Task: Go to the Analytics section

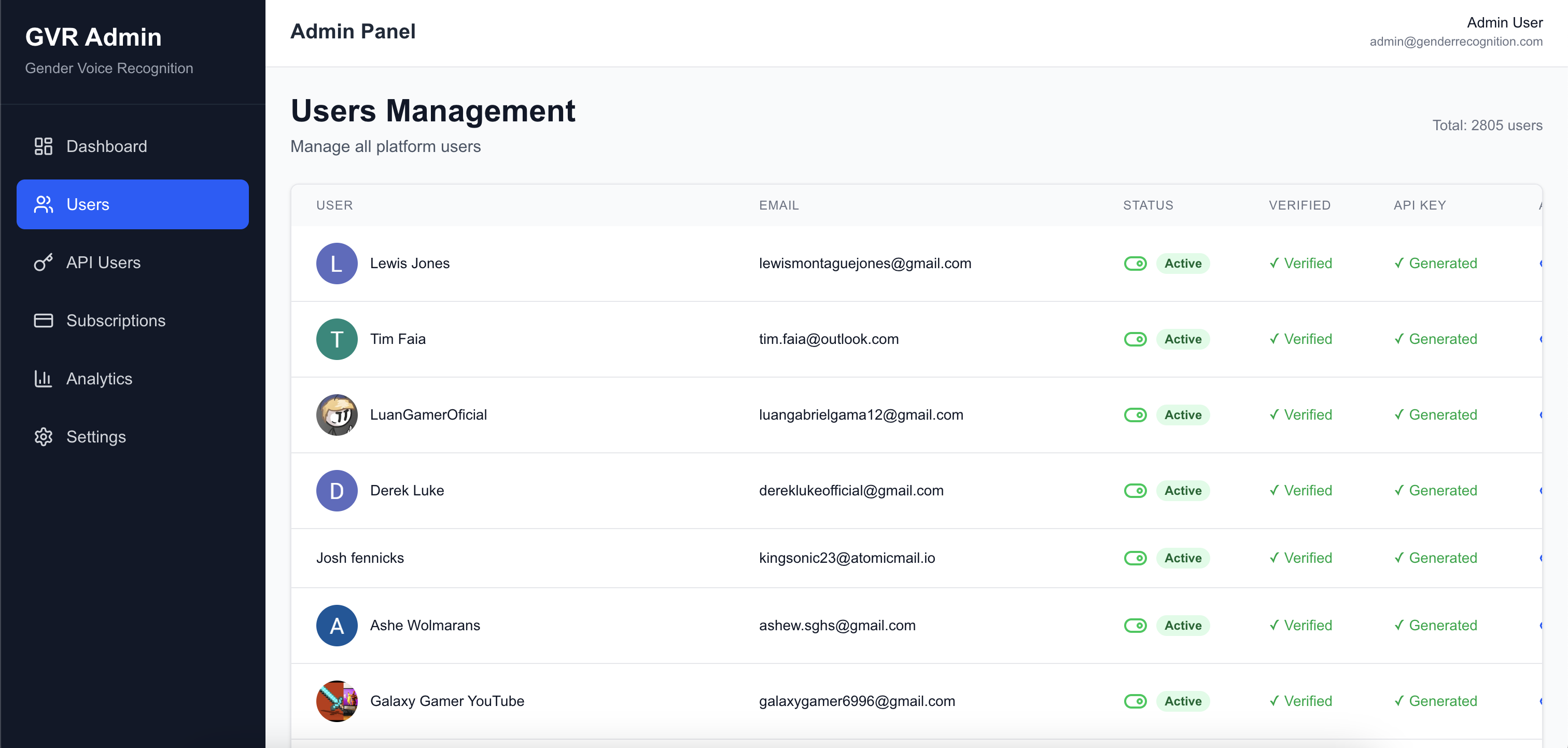Action: 99,379
